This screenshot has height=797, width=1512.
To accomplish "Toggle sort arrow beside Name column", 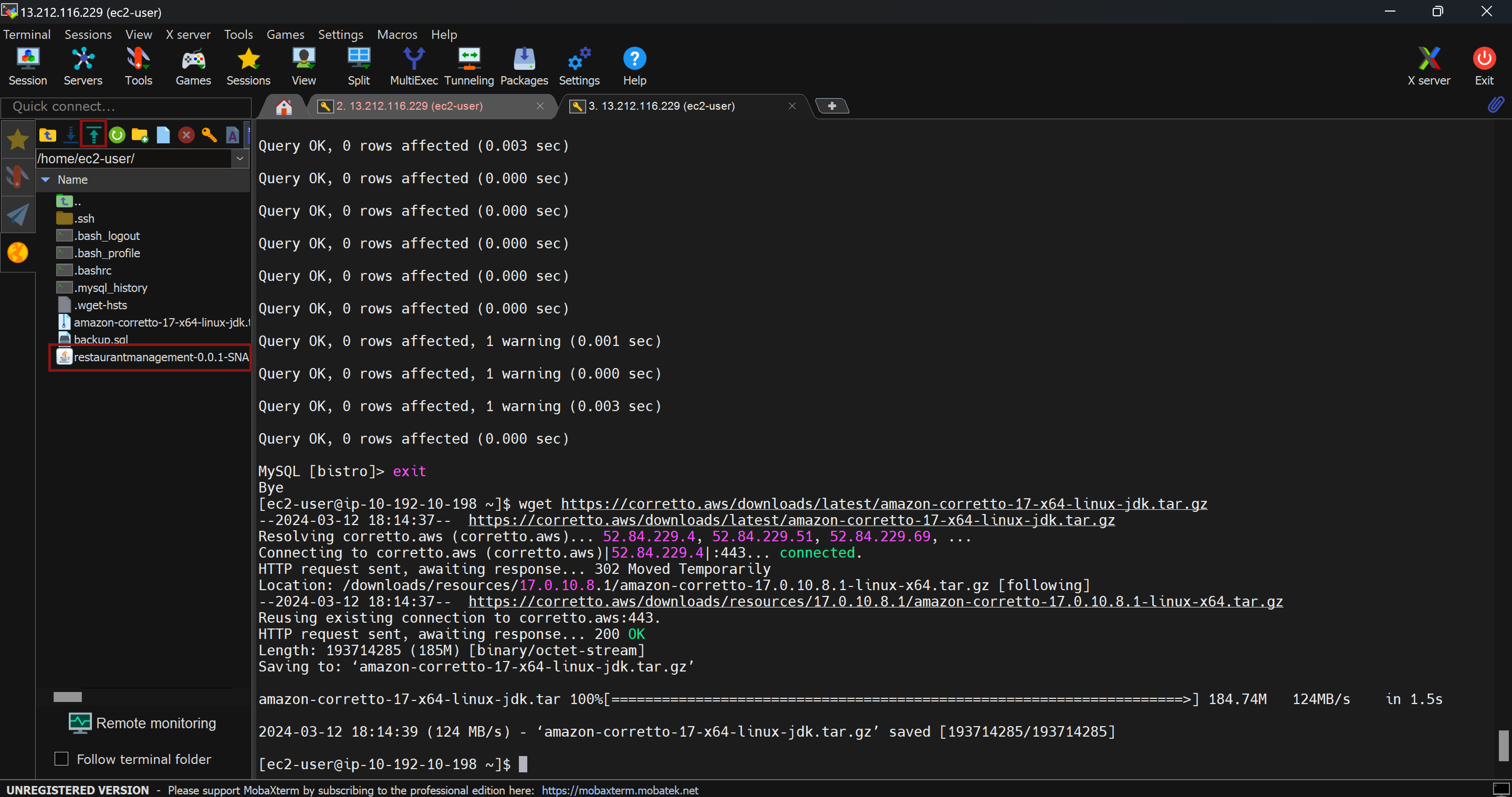I will 45,180.
